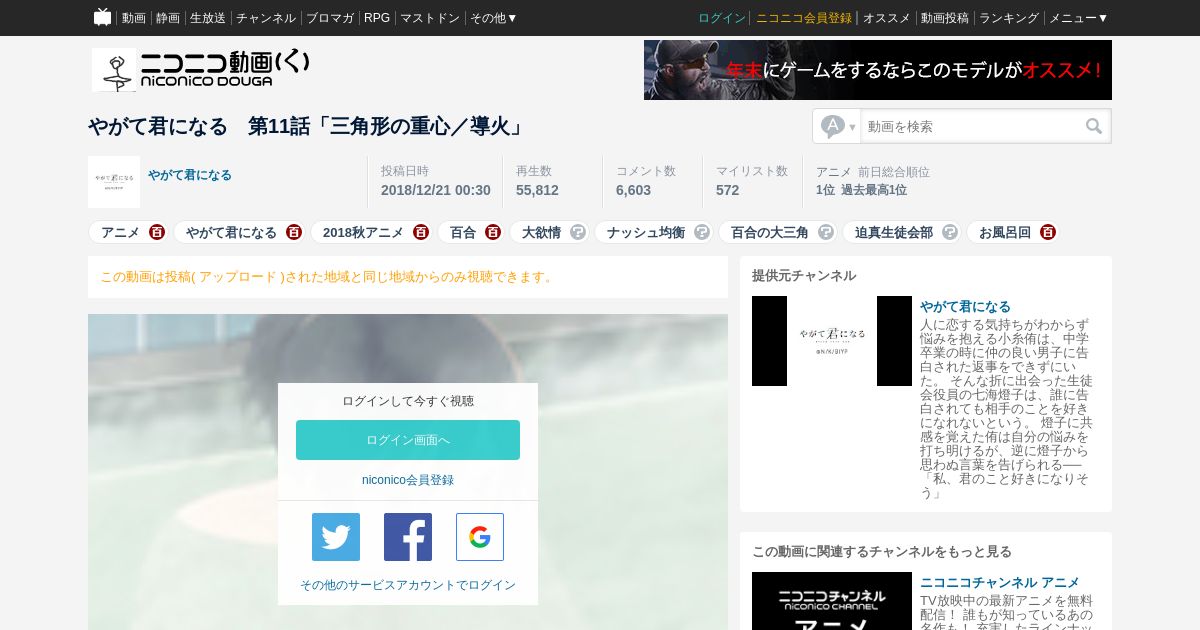Open やがて君になる link in 提供元チャンネル
The image size is (1200, 630).
click(x=965, y=307)
